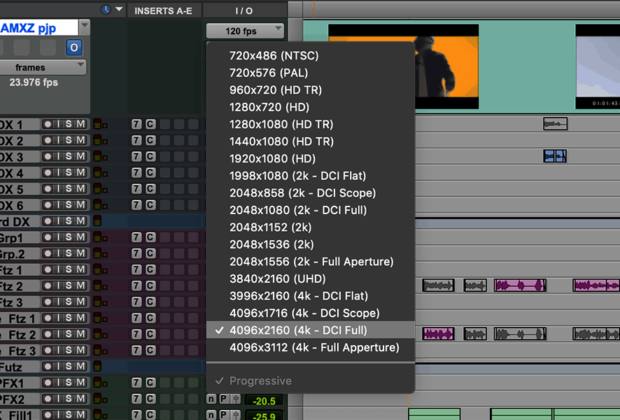Open insert 7 on DX 4 track

tap(136, 173)
